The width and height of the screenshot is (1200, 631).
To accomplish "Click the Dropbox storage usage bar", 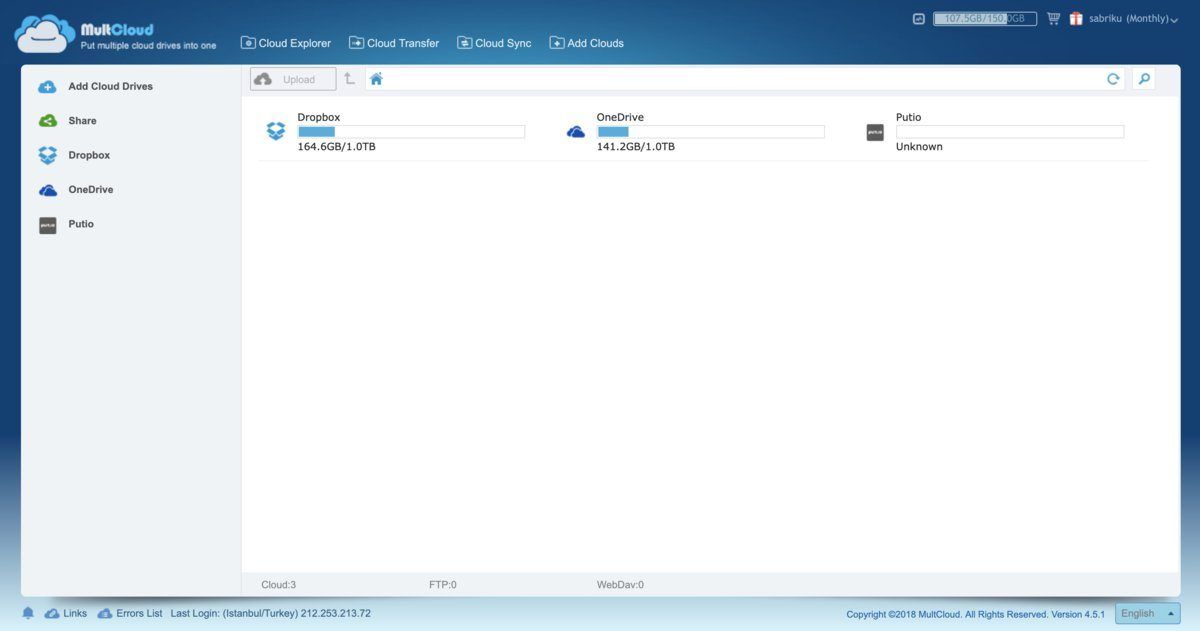I will coord(411,132).
